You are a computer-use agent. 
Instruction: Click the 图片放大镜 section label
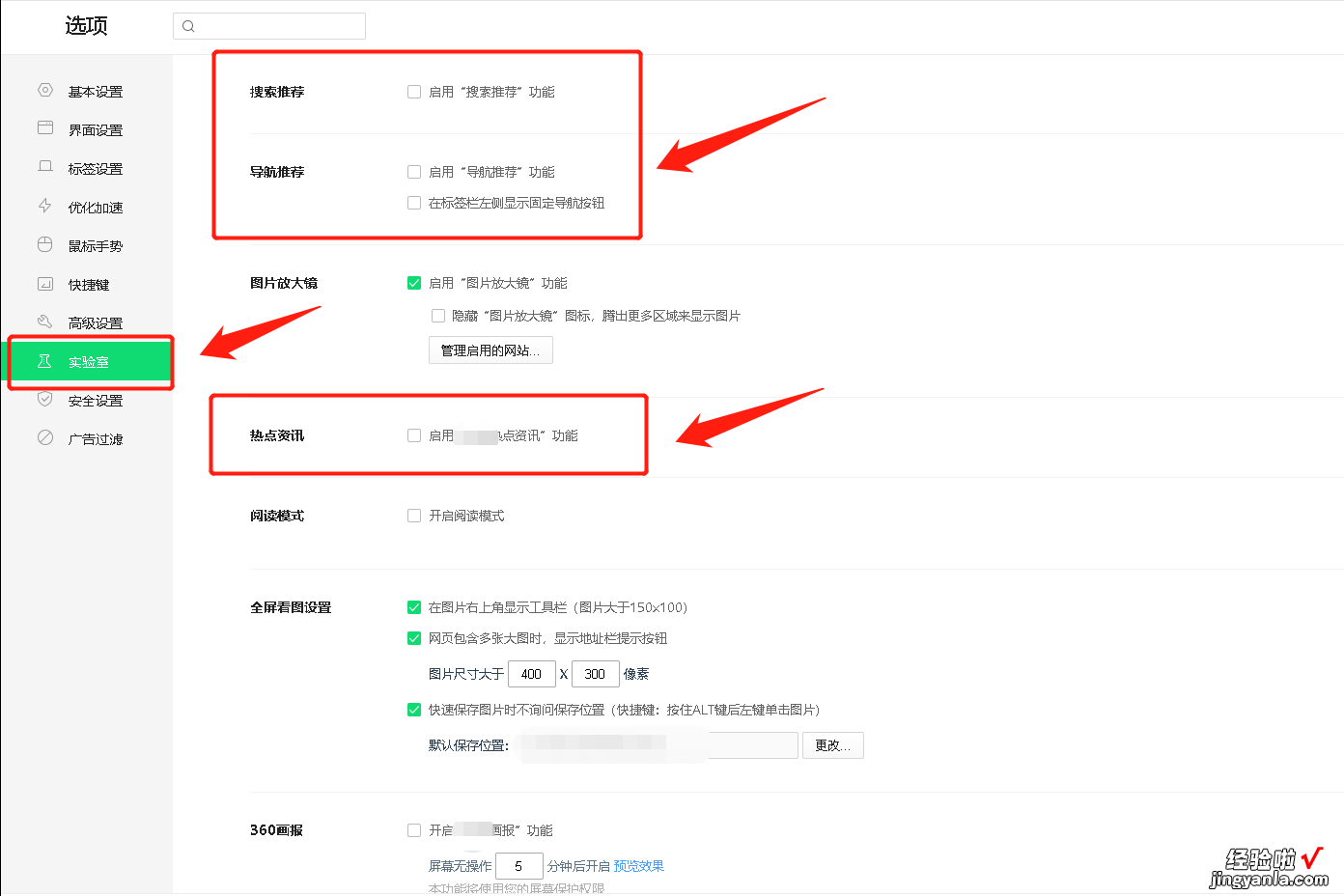coord(284,283)
